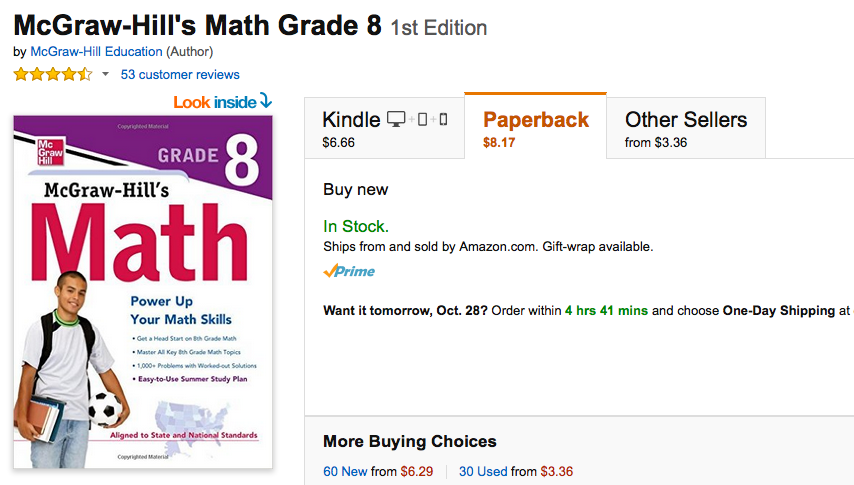Click the star rating icons
This screenshot has height=485, width=854.
53,74
